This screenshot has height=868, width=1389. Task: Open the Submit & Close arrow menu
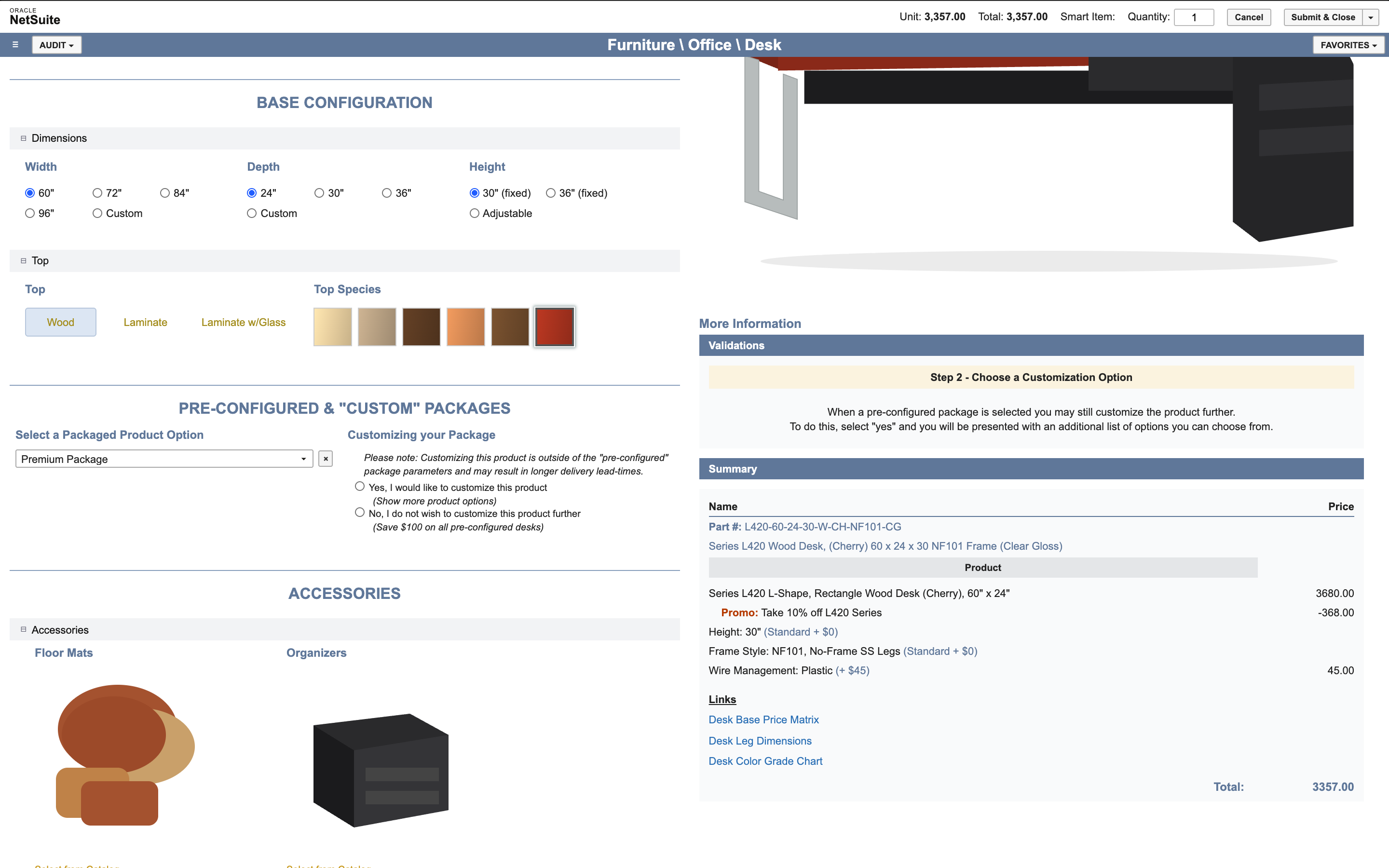pyautogui.click(x=1371, y=17)
